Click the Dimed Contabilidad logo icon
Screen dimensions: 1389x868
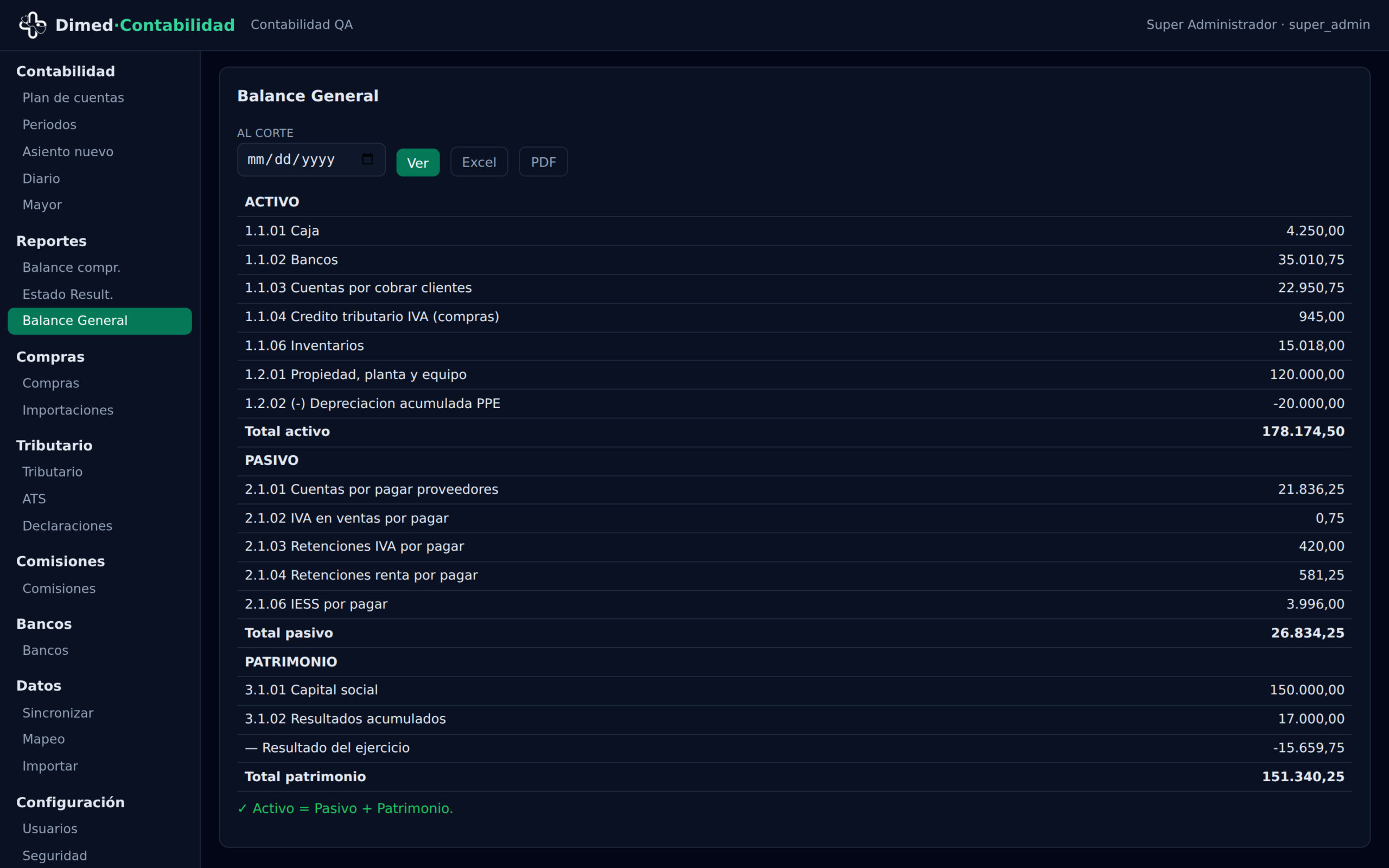pyautogui.click(x=33, y=25)
